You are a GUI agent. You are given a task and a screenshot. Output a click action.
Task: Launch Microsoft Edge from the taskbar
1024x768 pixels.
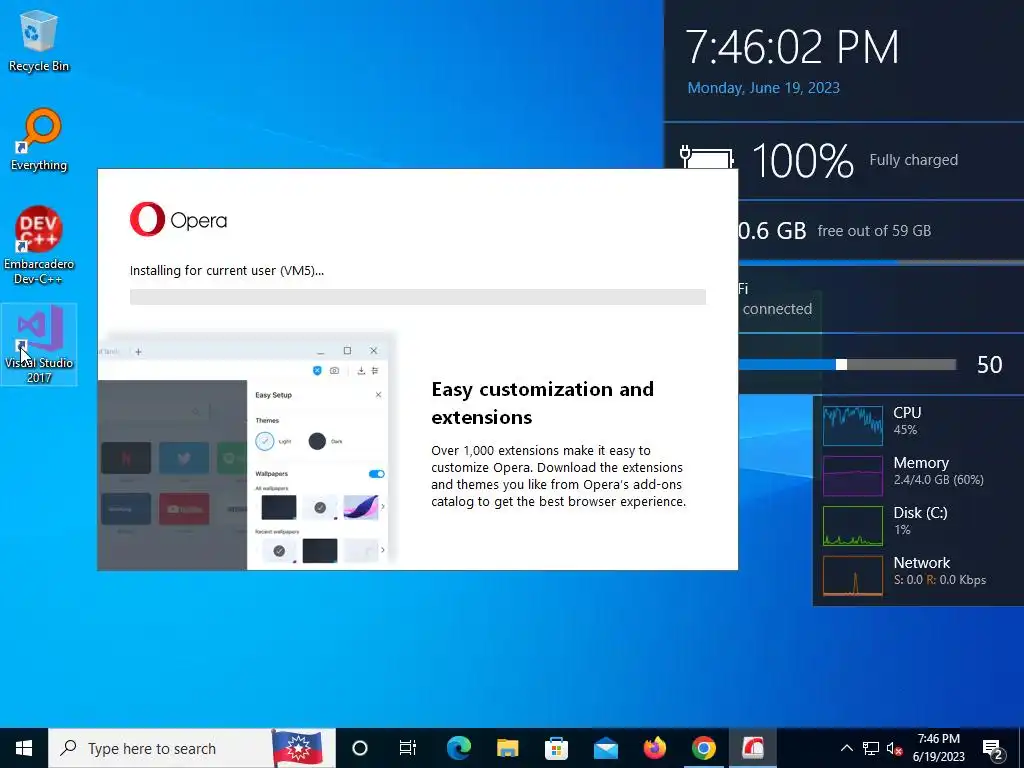pos(458,748)
